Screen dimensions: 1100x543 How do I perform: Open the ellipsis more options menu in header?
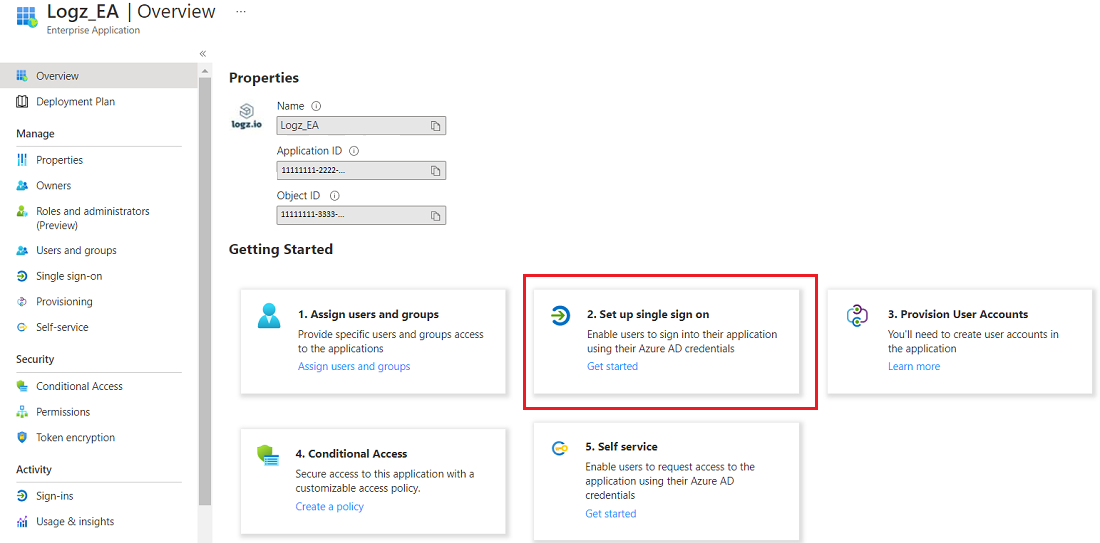click(x=241, y=12)
